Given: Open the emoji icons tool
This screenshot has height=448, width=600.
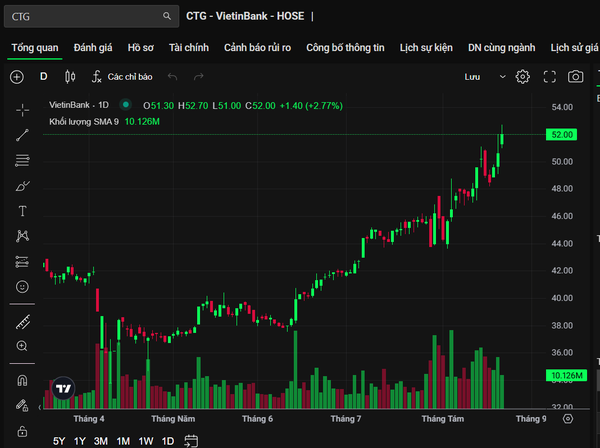Looking at the screenshot, I should tap(23, 287).
